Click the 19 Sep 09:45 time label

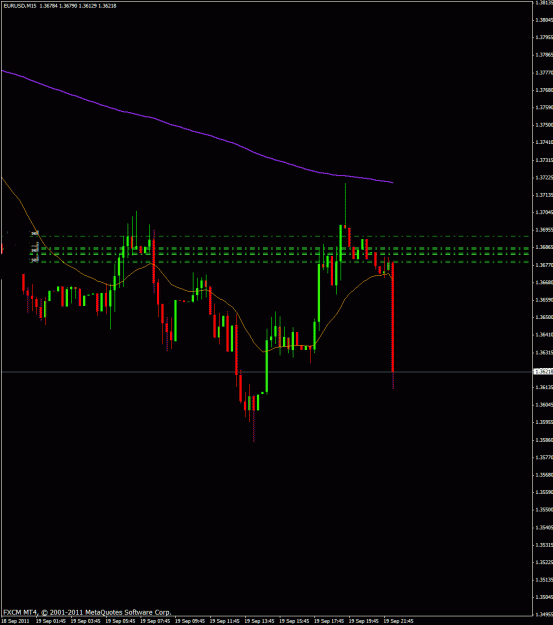click(x=189, y=621)
